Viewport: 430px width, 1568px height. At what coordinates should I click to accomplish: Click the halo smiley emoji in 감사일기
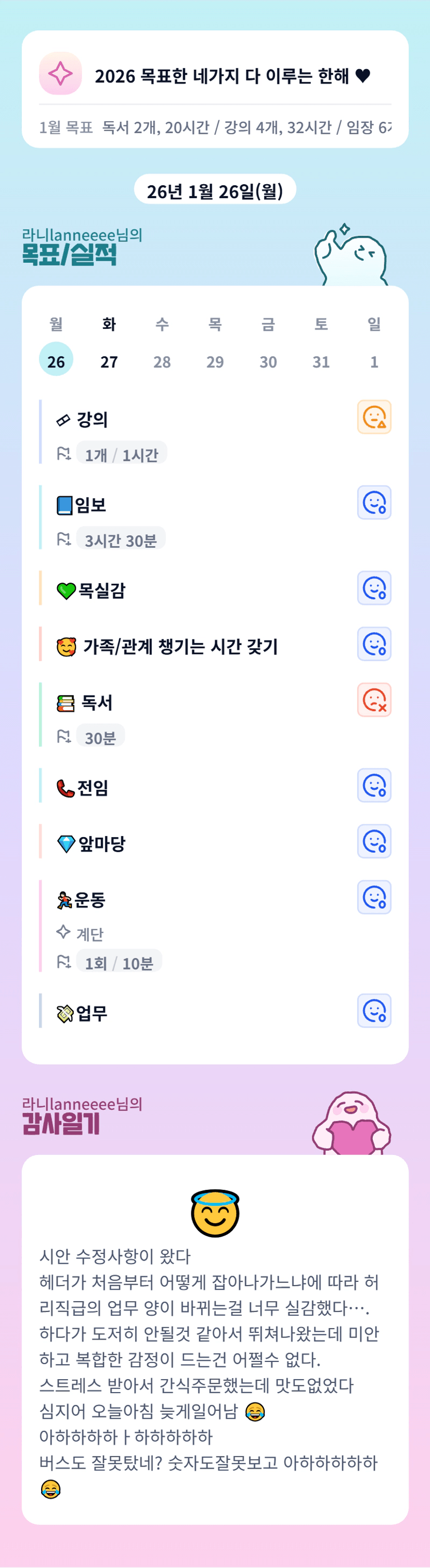pyautogui.click(x=215, y=1213)
